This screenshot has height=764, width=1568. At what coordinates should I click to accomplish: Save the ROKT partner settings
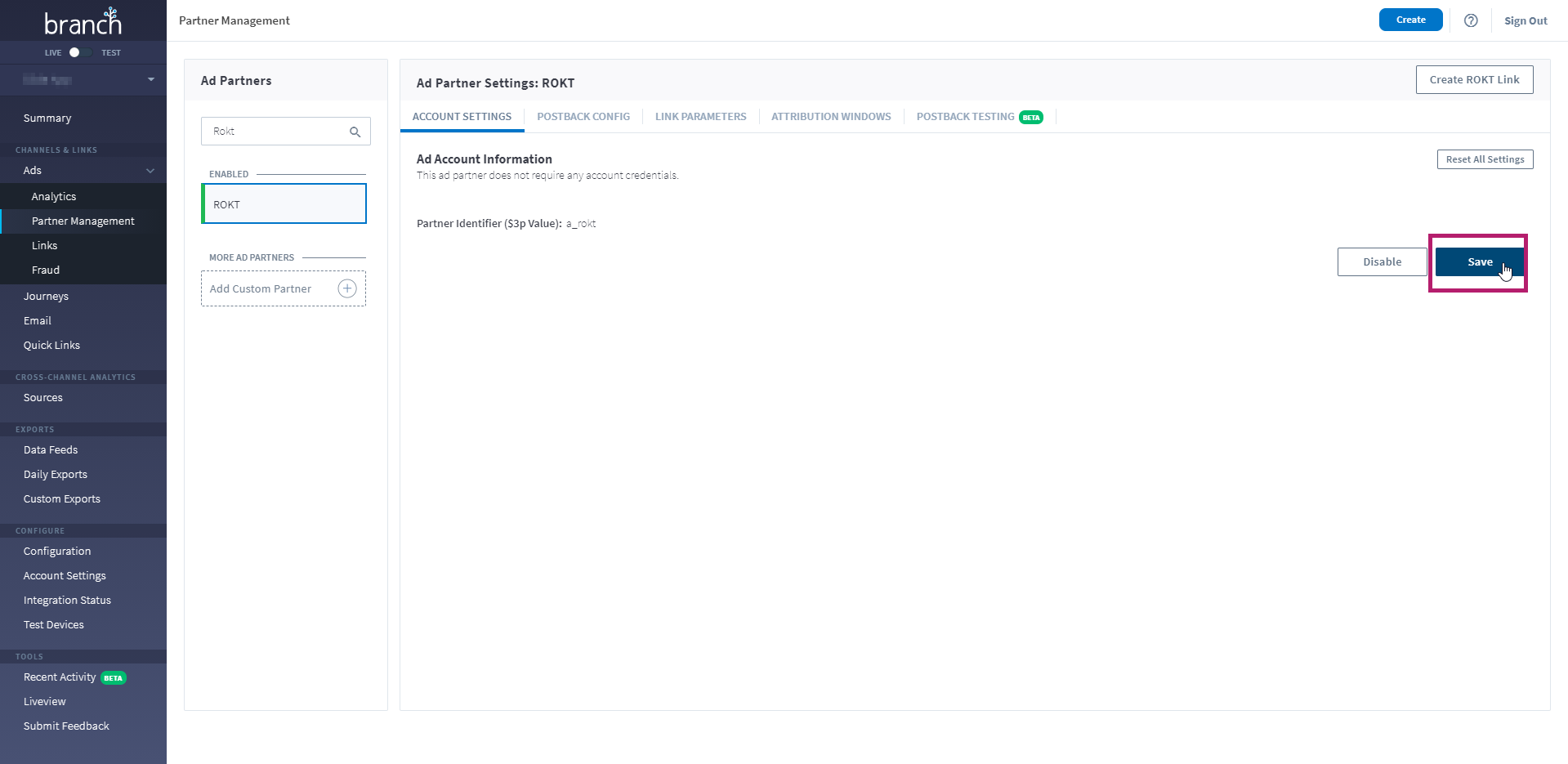(x=1479, y=261)
